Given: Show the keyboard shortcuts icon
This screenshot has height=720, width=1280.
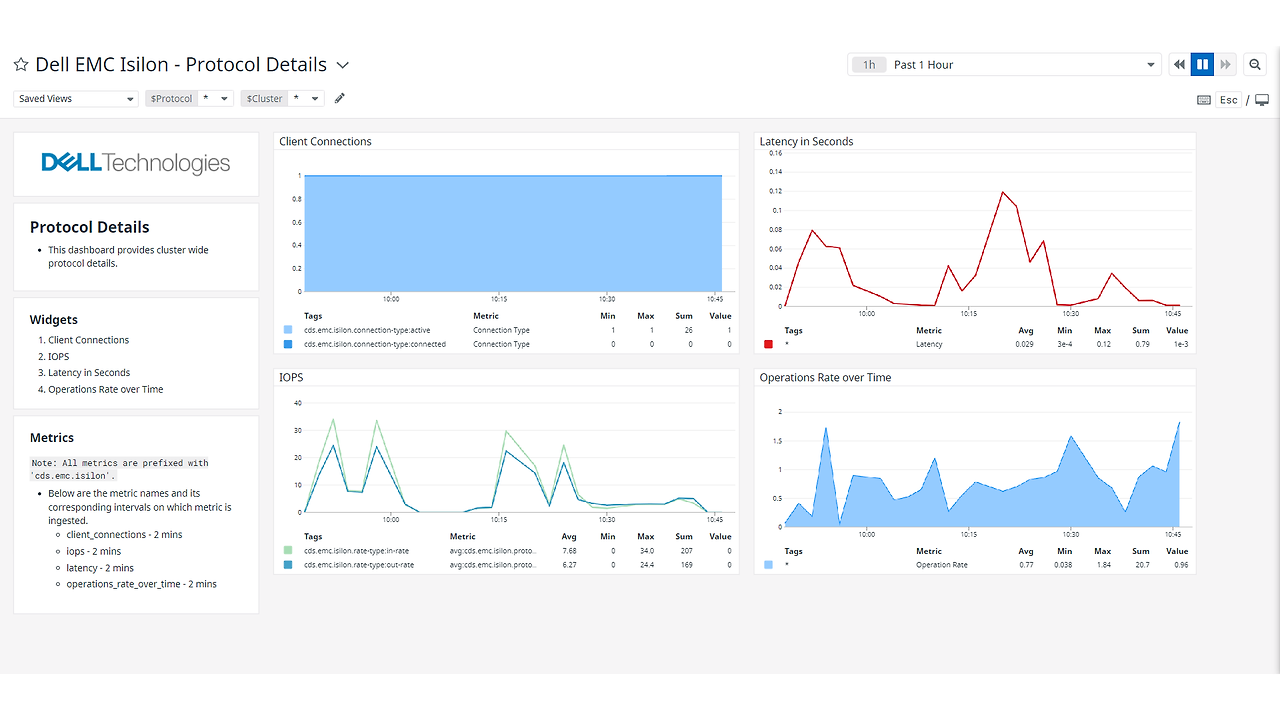Looking at the screenshot, I should pos(1204,100).
